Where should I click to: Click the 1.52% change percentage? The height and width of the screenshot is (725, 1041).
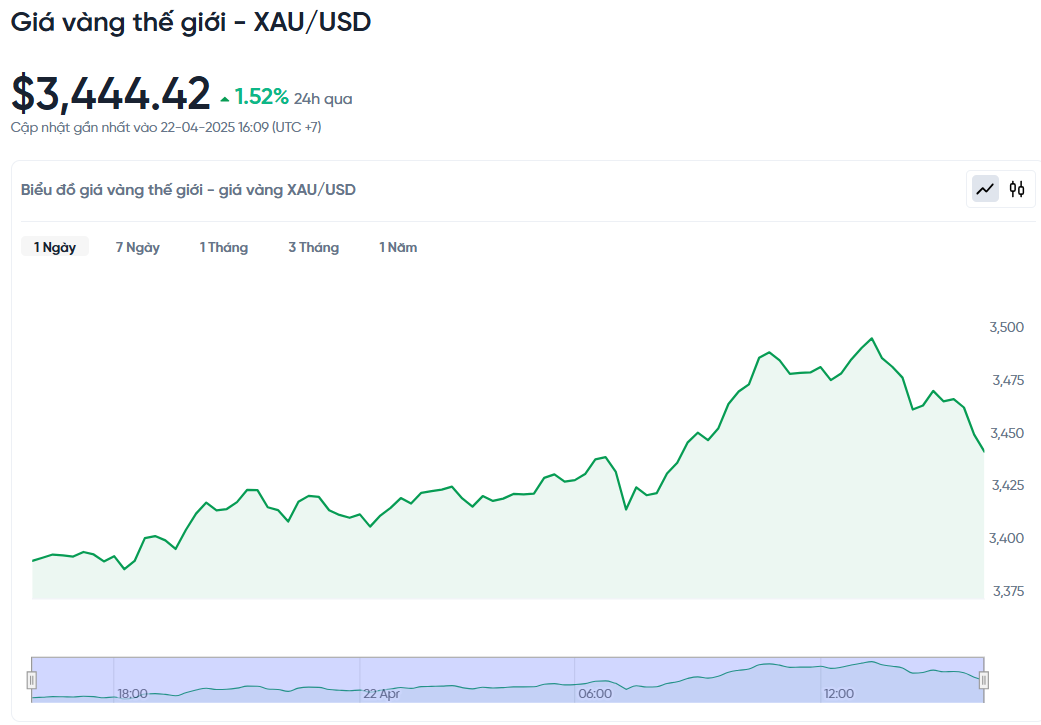click(x=262, y=97)
